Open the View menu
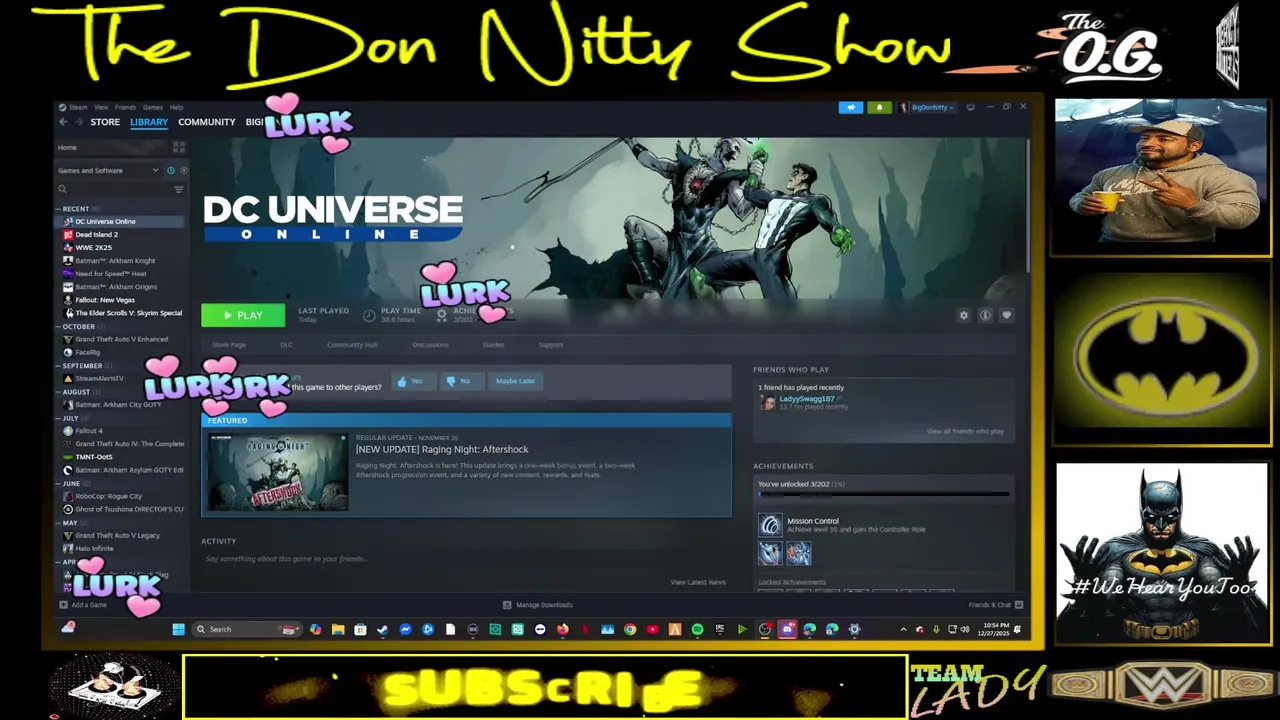The height and width of the screenshot is (720, 1280). tap(101, 107)
